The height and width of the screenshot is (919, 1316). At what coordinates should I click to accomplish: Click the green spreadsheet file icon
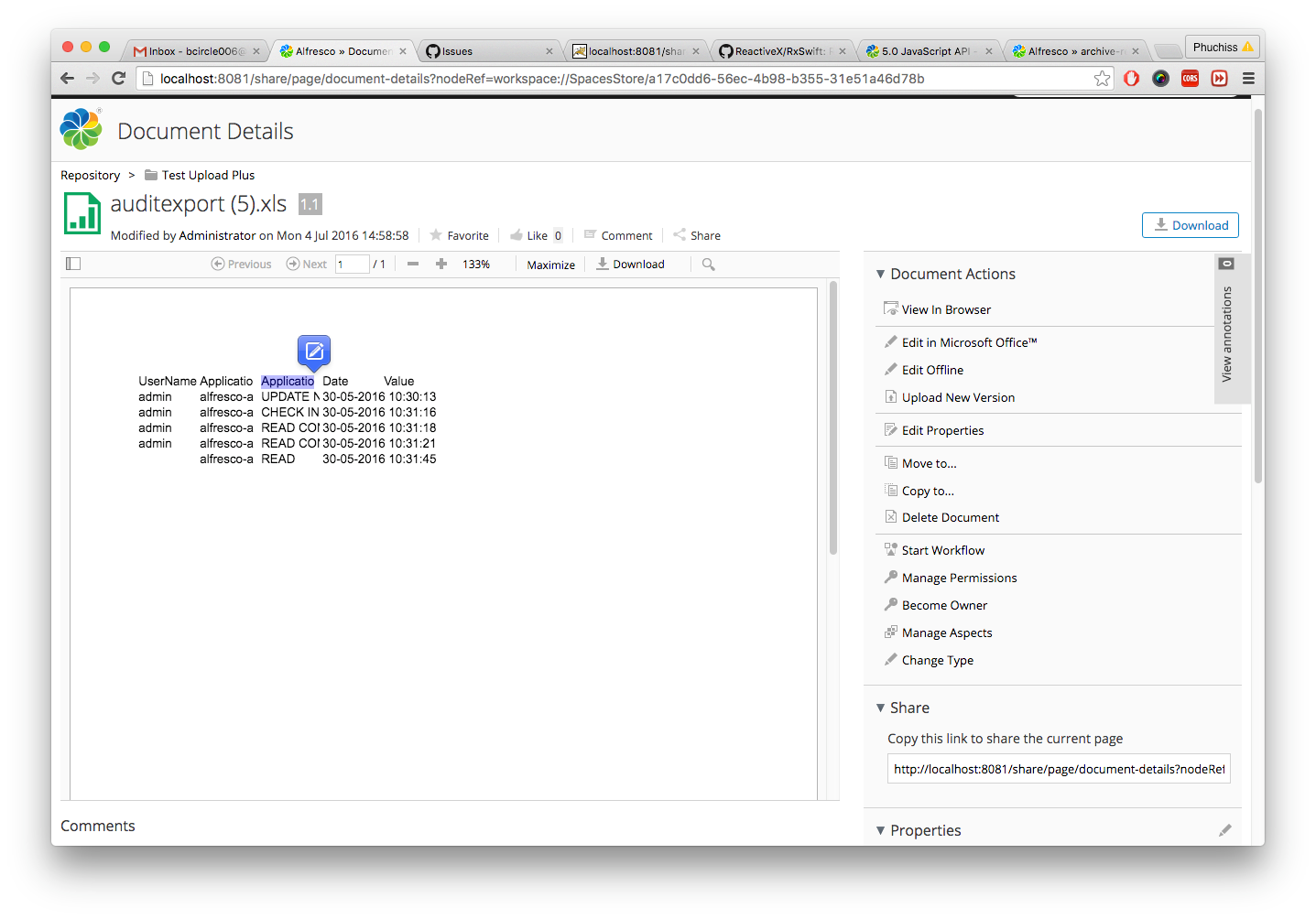click(x=82, y=213)
